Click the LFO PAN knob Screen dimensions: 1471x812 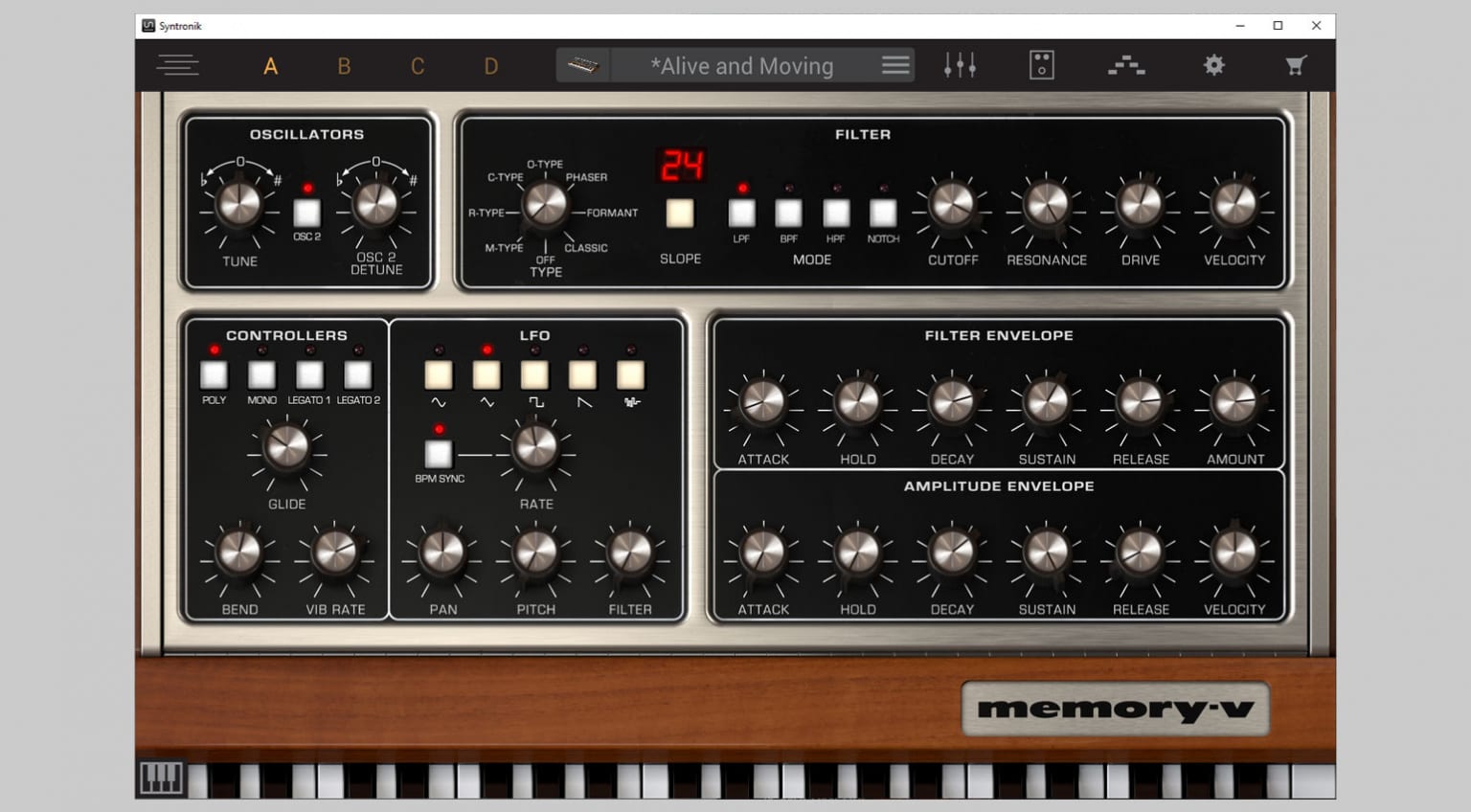click(441, 553)
